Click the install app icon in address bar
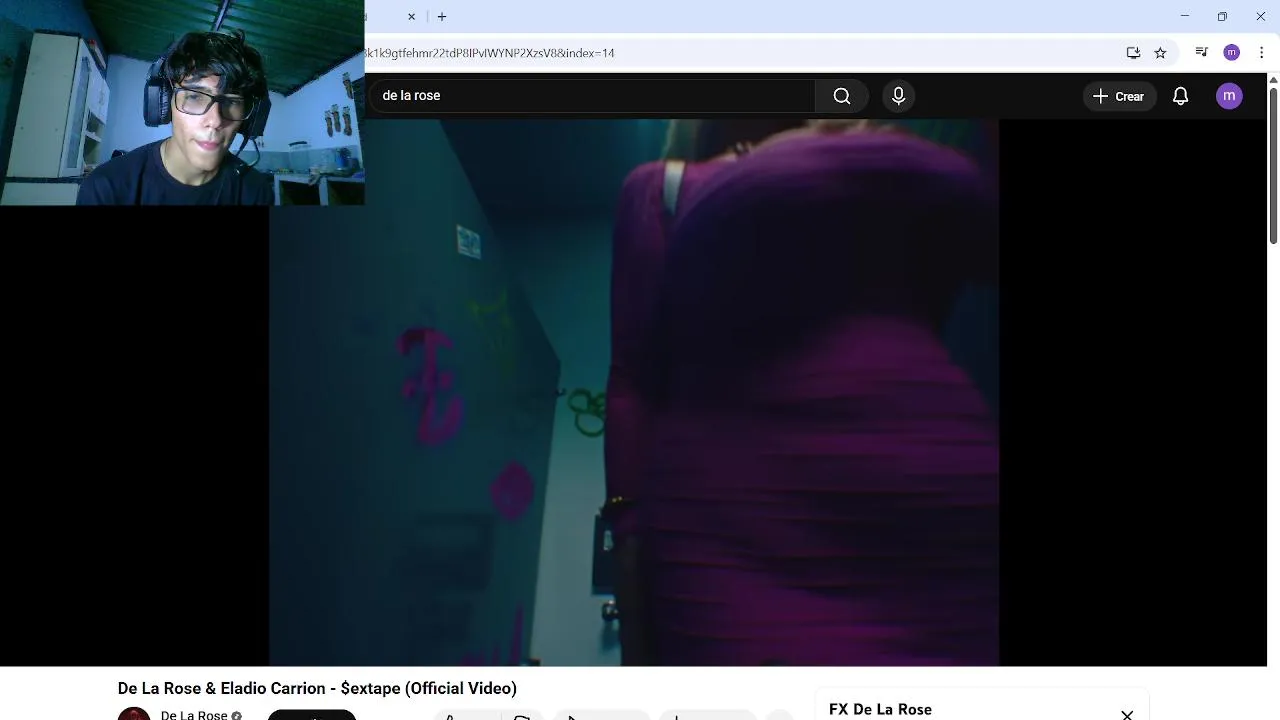 (x=1133, y=53)
